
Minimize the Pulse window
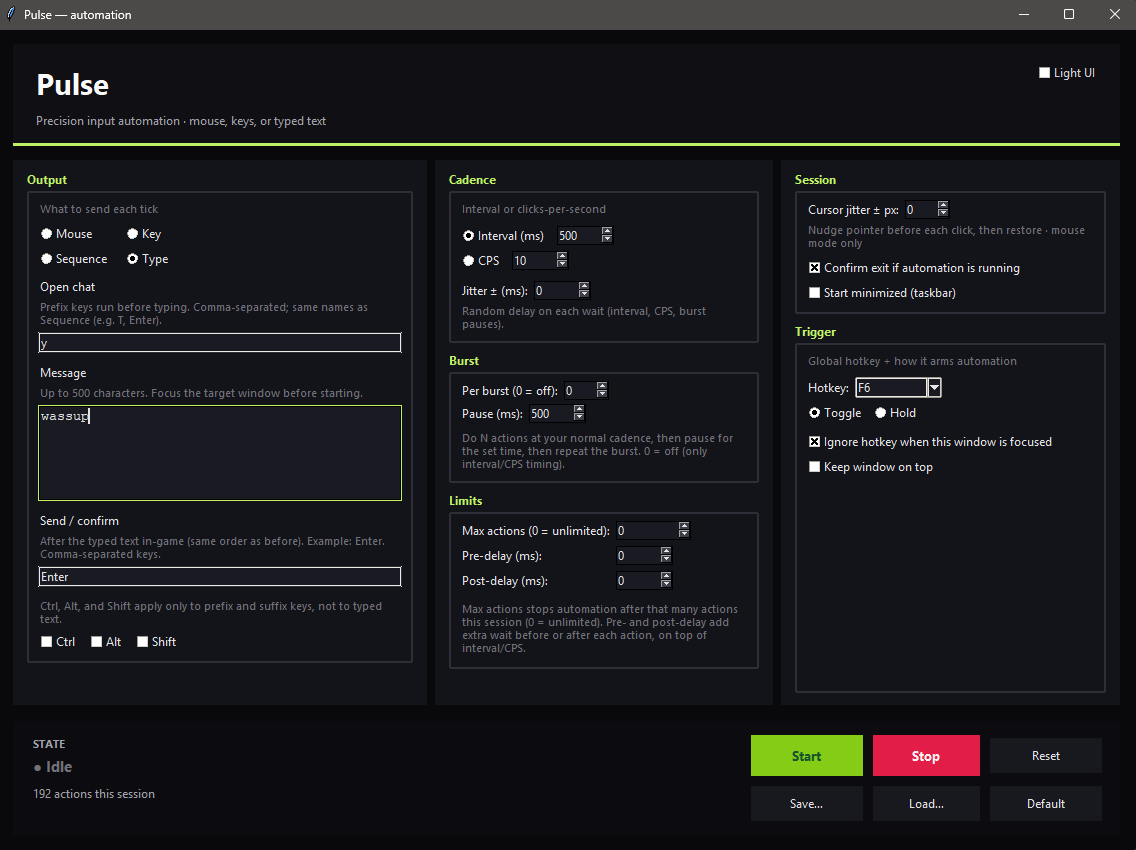click(1024, 14)
